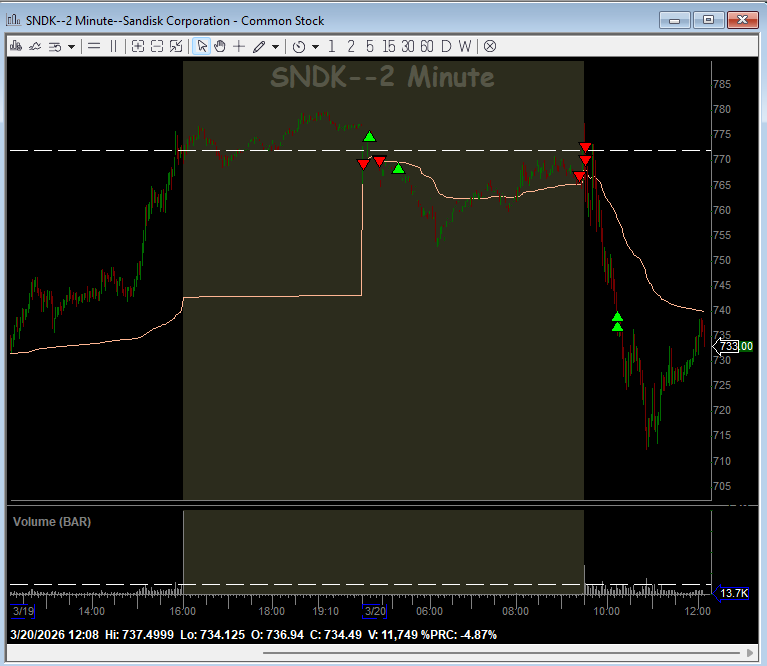Click the circled X clear icon

(490, 46)
